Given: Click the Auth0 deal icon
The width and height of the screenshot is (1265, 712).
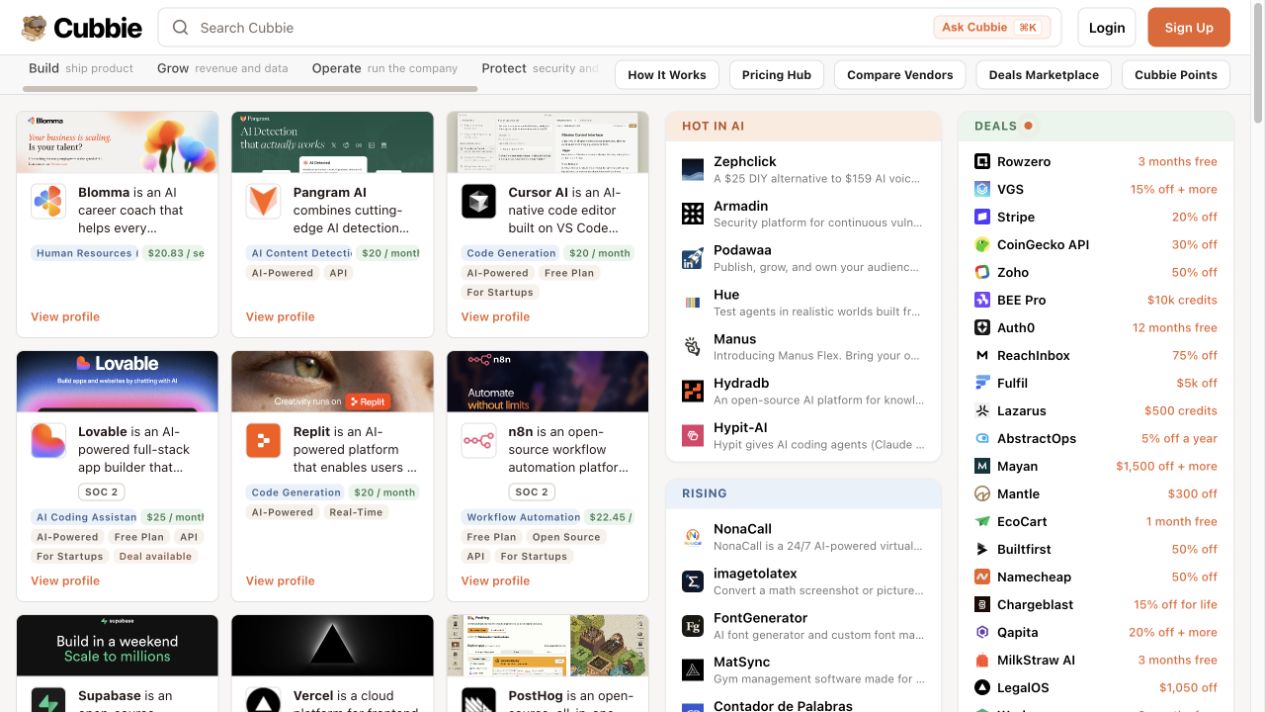Looking at the screenshot, I should tap(982, 327).
